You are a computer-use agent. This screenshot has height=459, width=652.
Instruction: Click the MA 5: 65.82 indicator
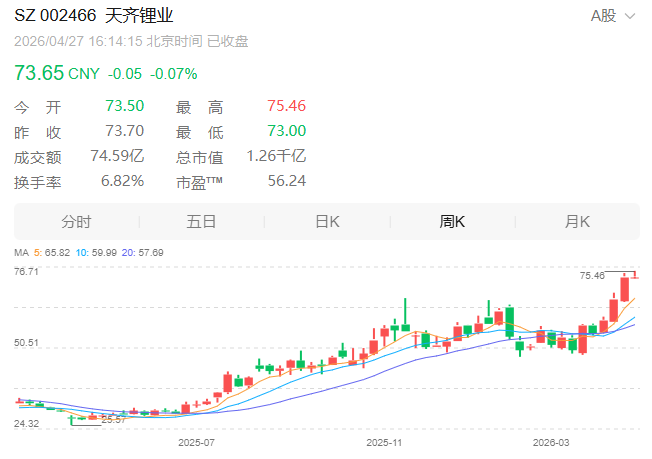pos(52,253)
